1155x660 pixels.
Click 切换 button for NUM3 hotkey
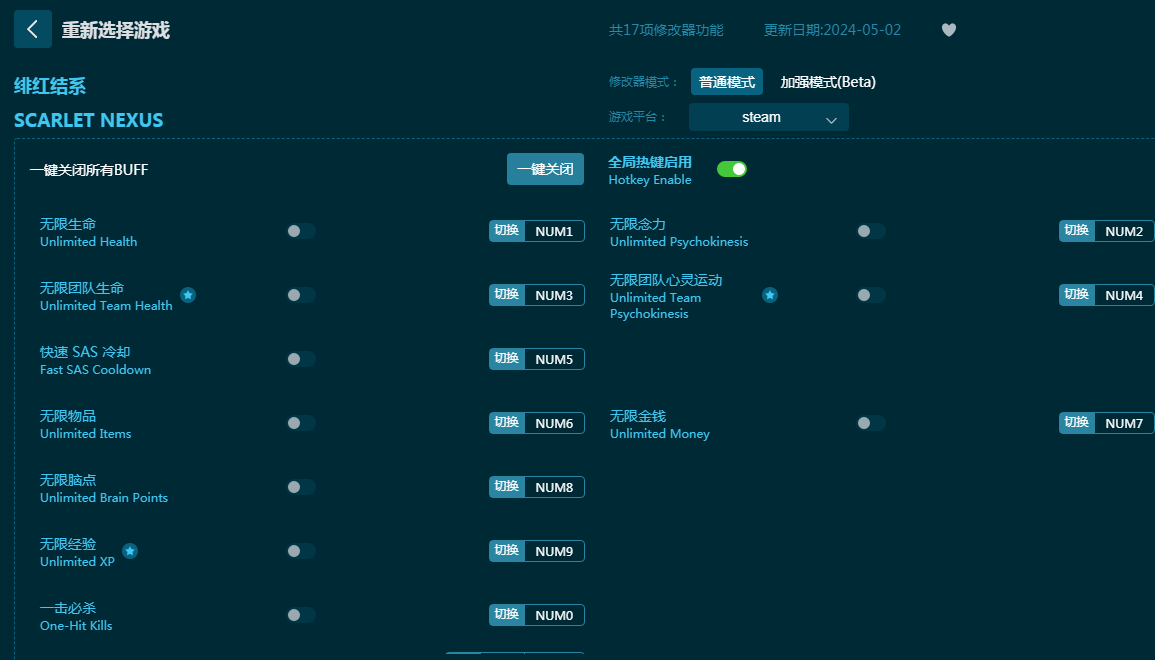pos(507,295)
